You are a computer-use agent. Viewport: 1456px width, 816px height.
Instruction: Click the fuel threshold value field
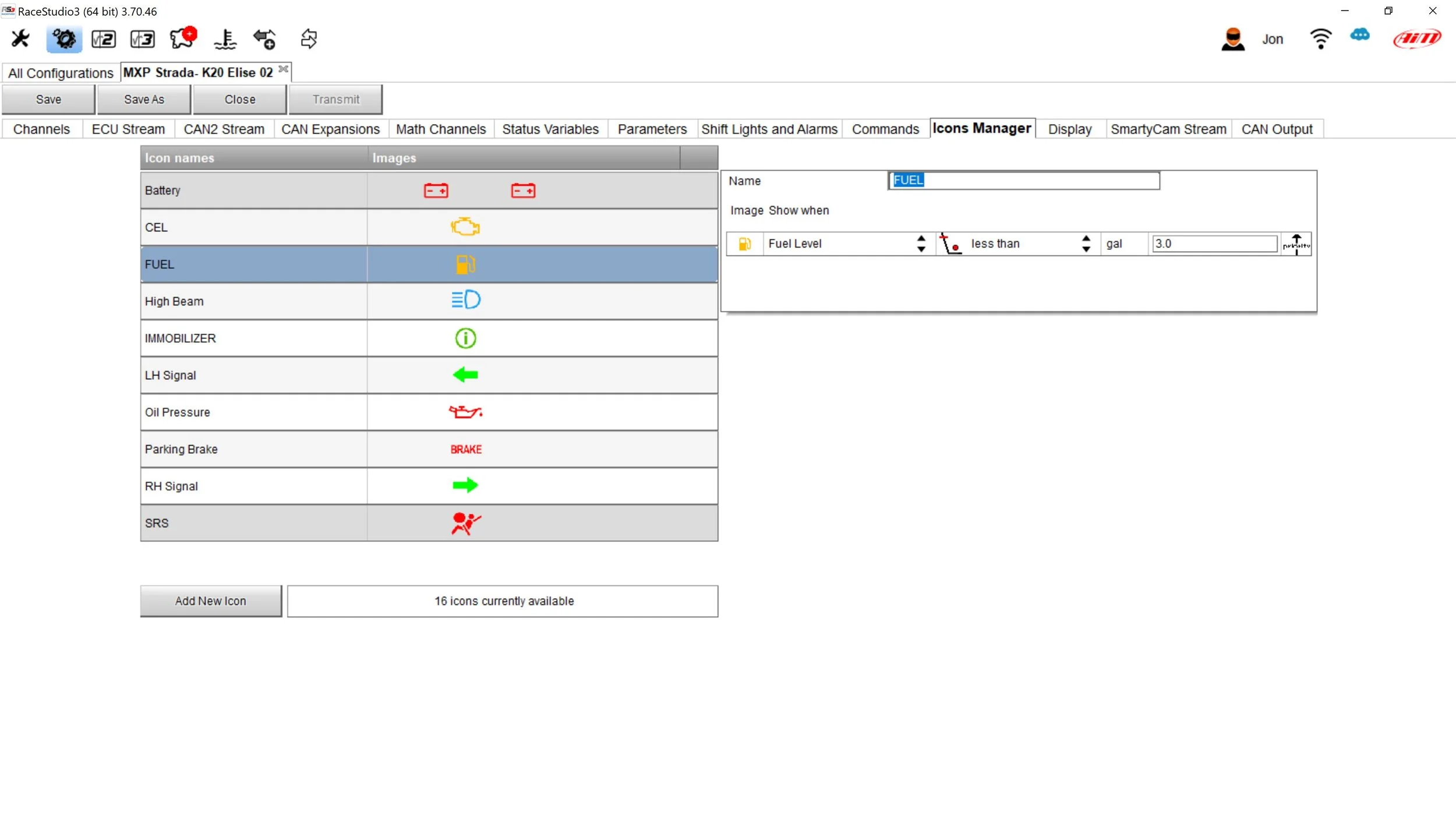coord(1214,243)
